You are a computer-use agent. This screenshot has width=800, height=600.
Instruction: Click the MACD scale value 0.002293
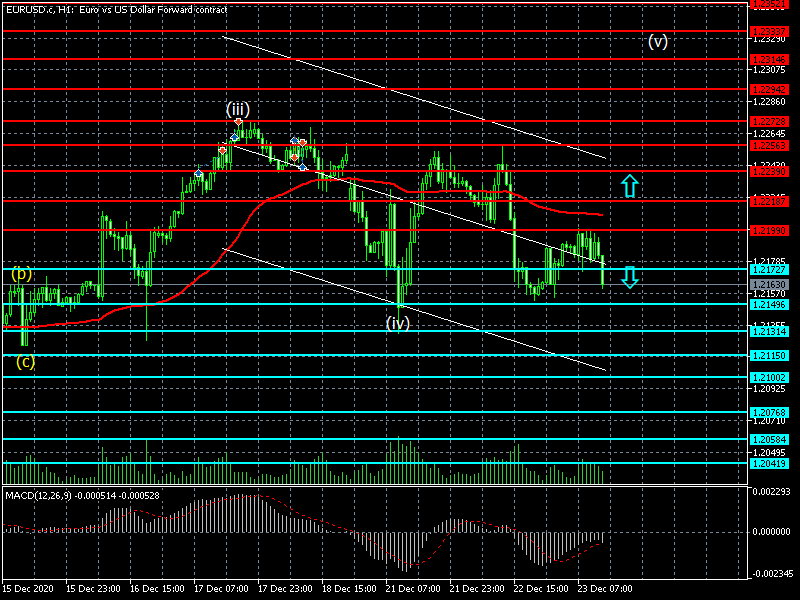pos(771,492)
